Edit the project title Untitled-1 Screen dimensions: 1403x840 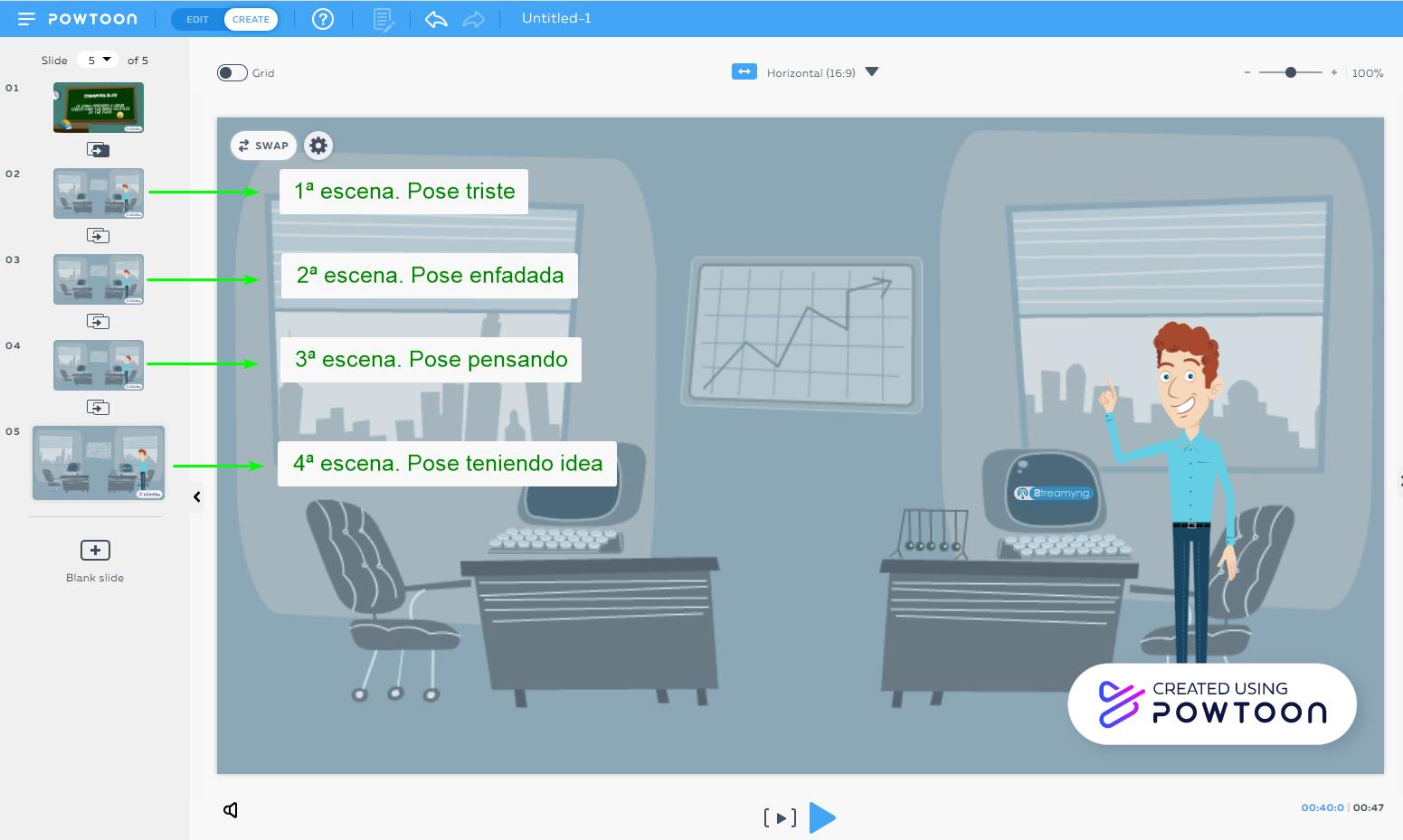(556, 18)
